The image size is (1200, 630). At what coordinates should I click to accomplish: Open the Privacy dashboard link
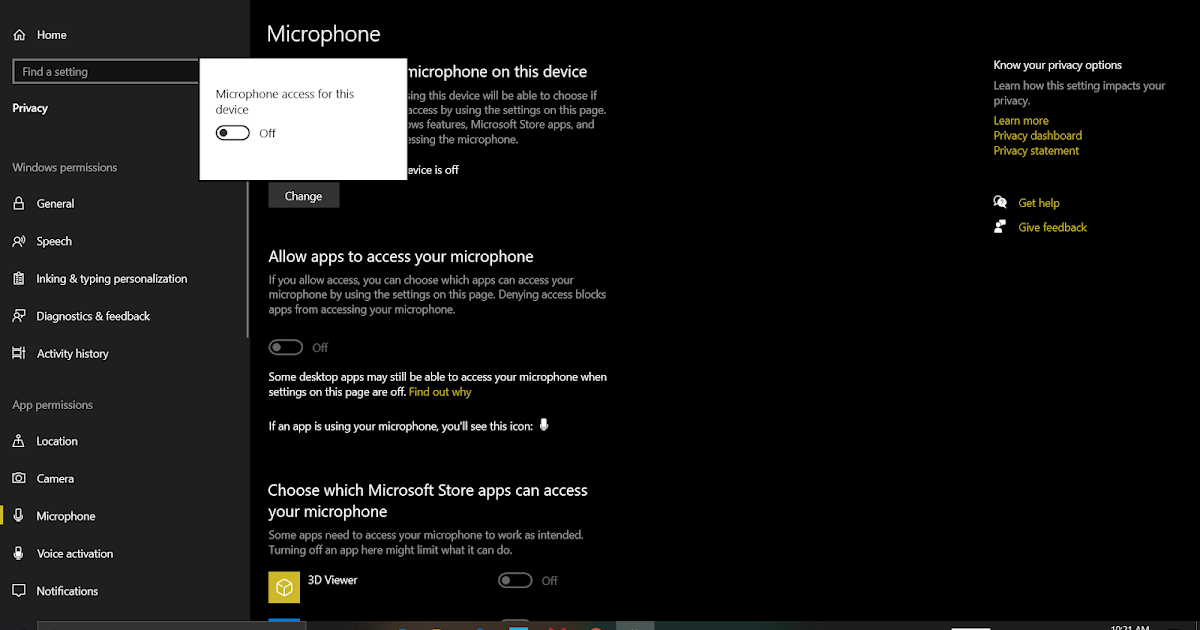(x=1037, y=135)
